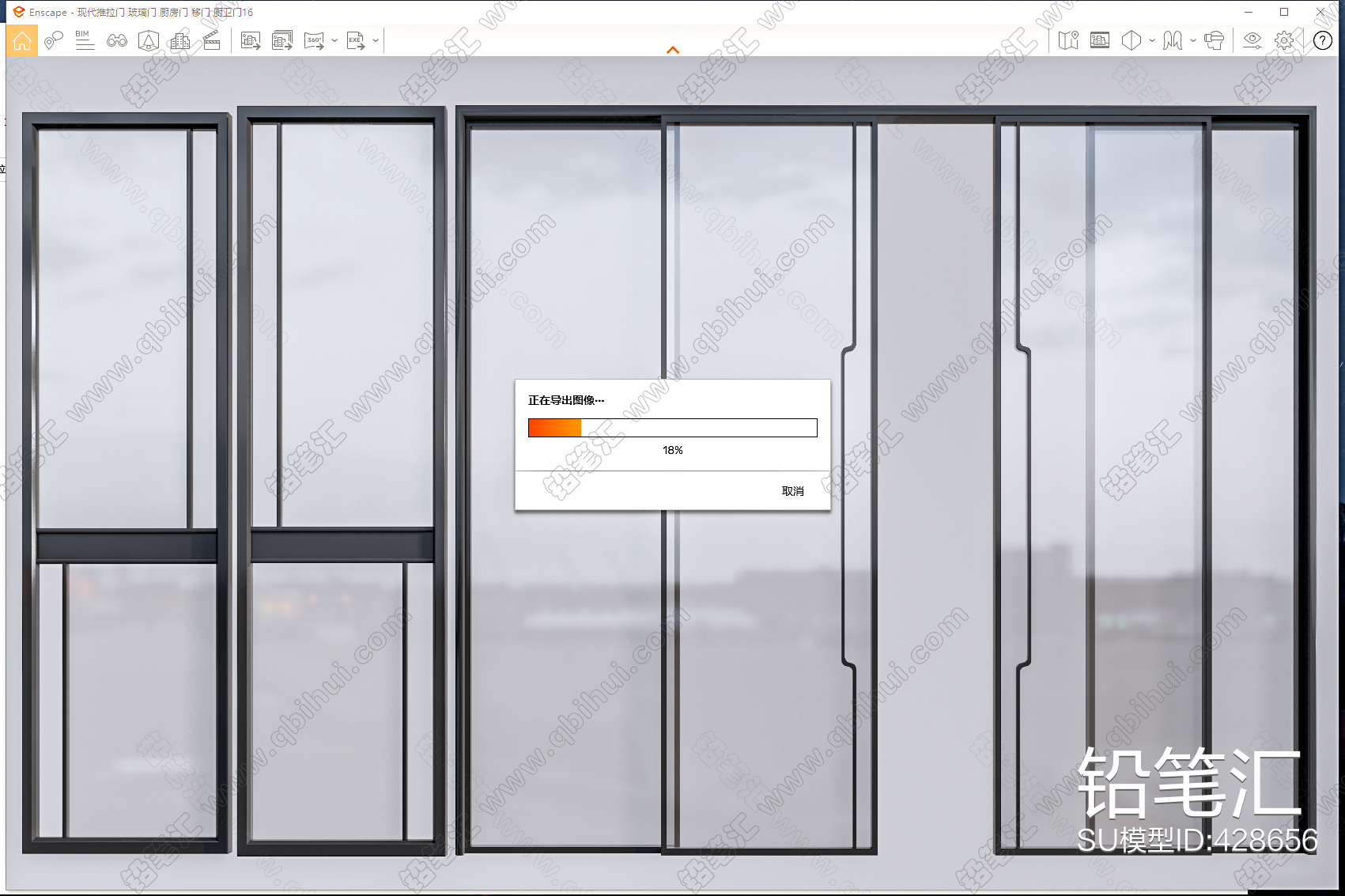Click the 正在导出图像 dialog label
Viewport: 1345px width, 896px height.
pyautogui.click(x=566, y=400)
